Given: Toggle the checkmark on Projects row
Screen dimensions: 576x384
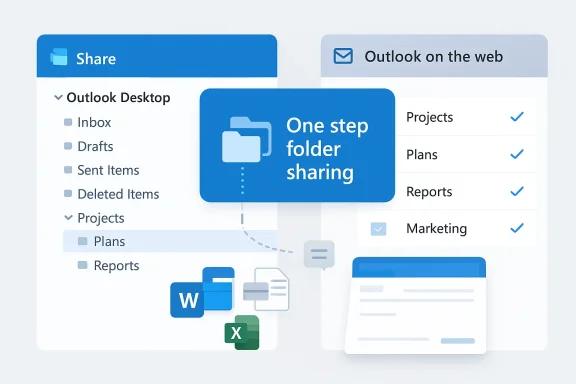Looking at the screenshot, I should click(517, 117).
